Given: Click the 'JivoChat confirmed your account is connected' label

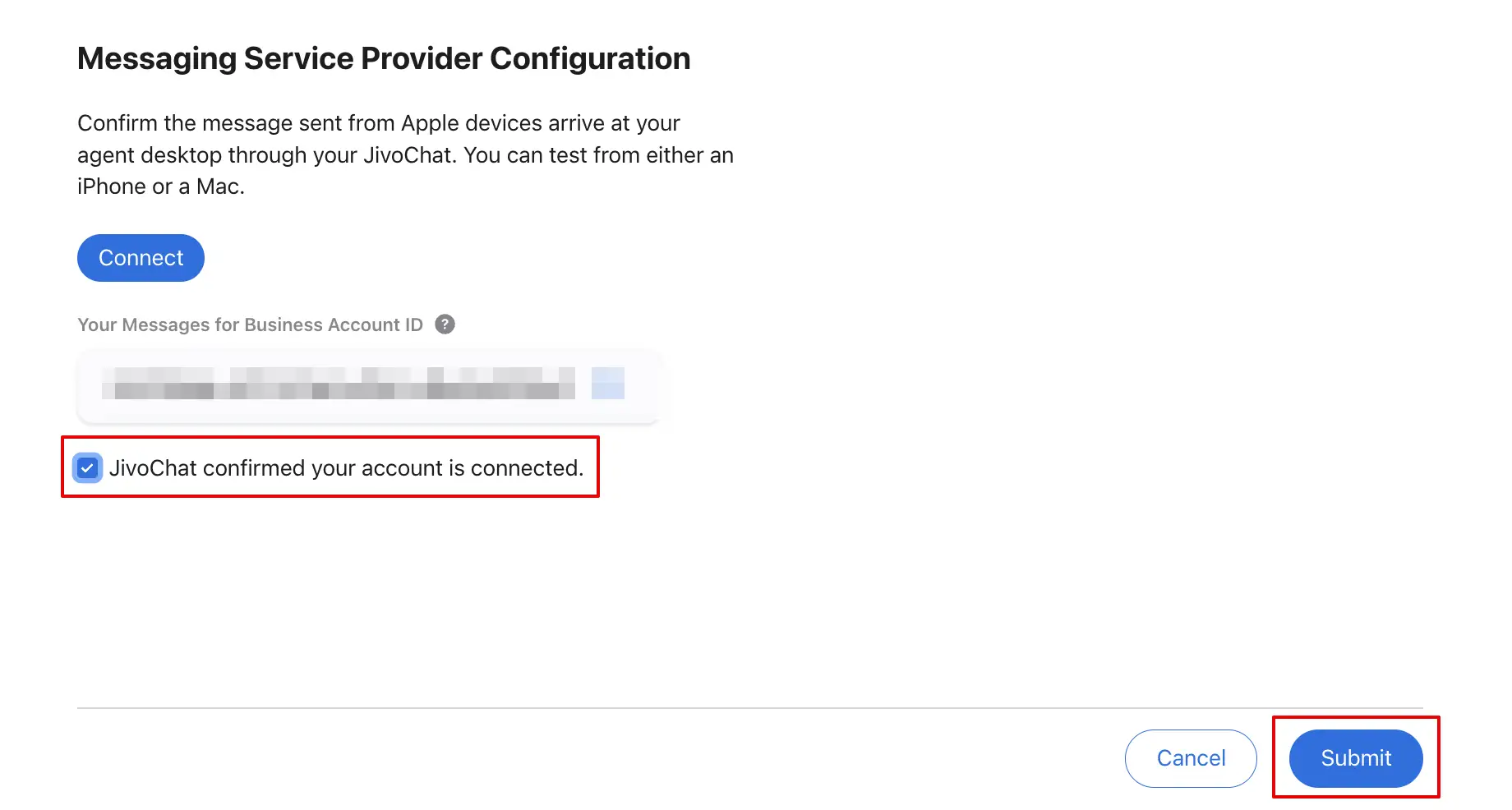Looking at the screenshot, I should pyautogui.click(x=346, y=468).
